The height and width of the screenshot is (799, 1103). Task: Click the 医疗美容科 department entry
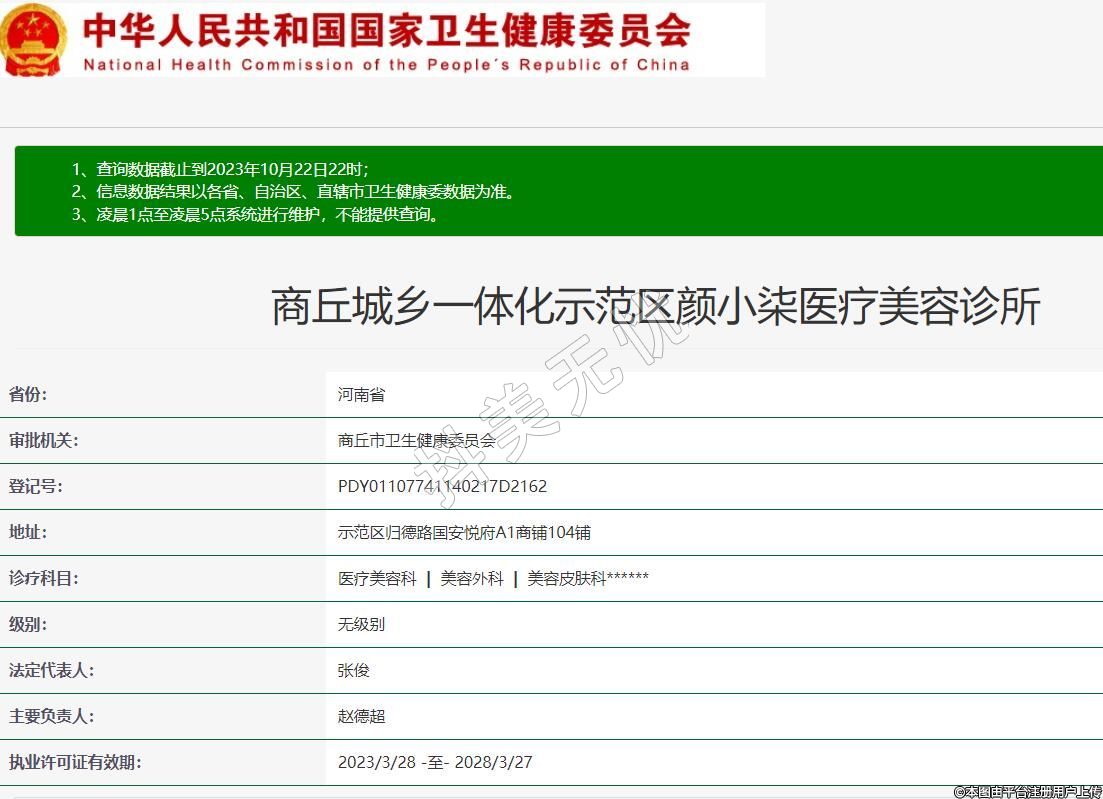point(377,579)
